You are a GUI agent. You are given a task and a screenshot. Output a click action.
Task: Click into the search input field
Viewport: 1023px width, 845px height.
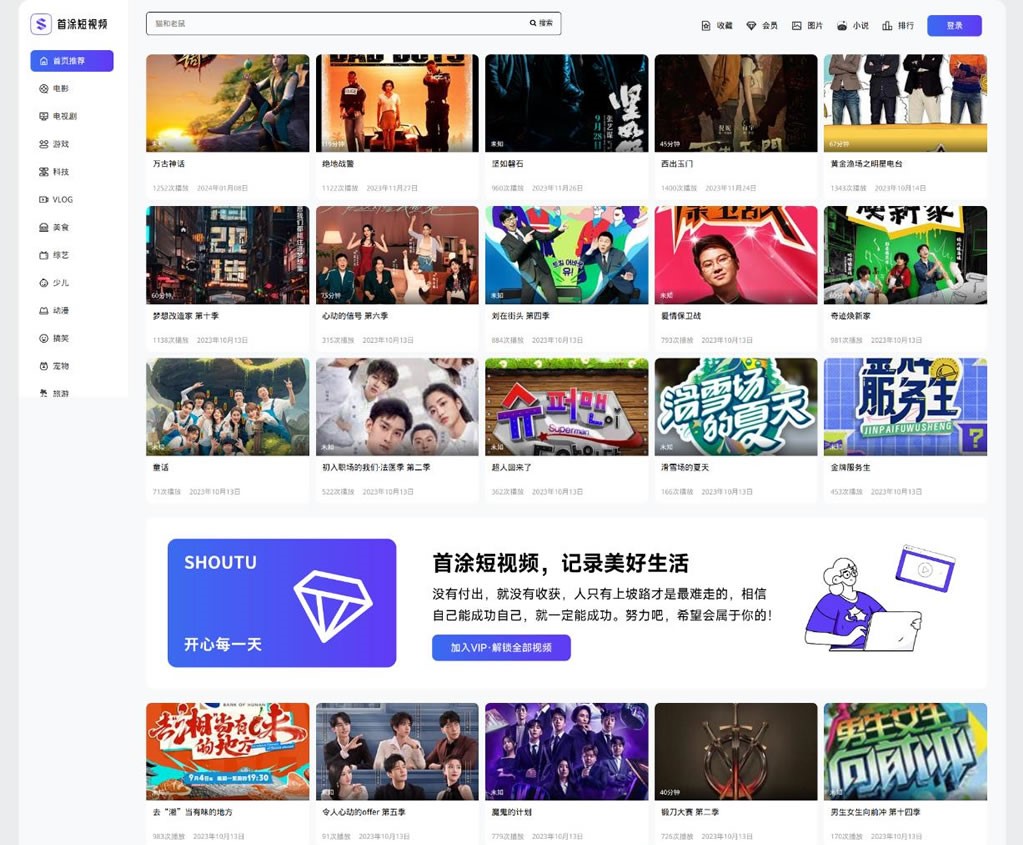[335, 23]
